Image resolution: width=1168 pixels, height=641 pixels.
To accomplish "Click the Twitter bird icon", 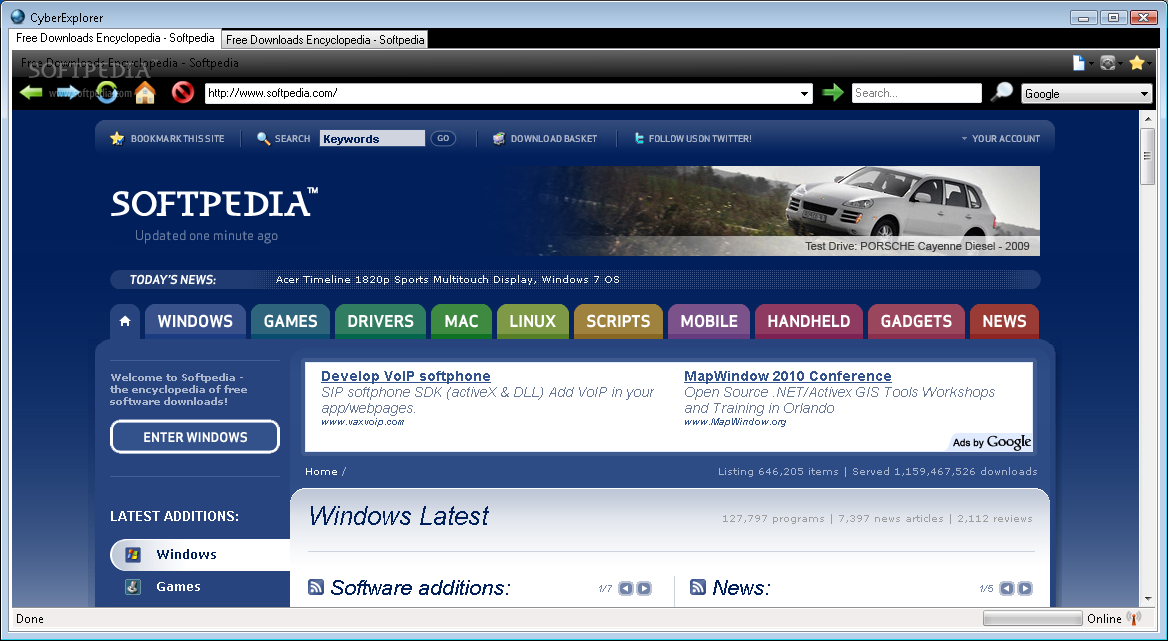I will (638, 138).
